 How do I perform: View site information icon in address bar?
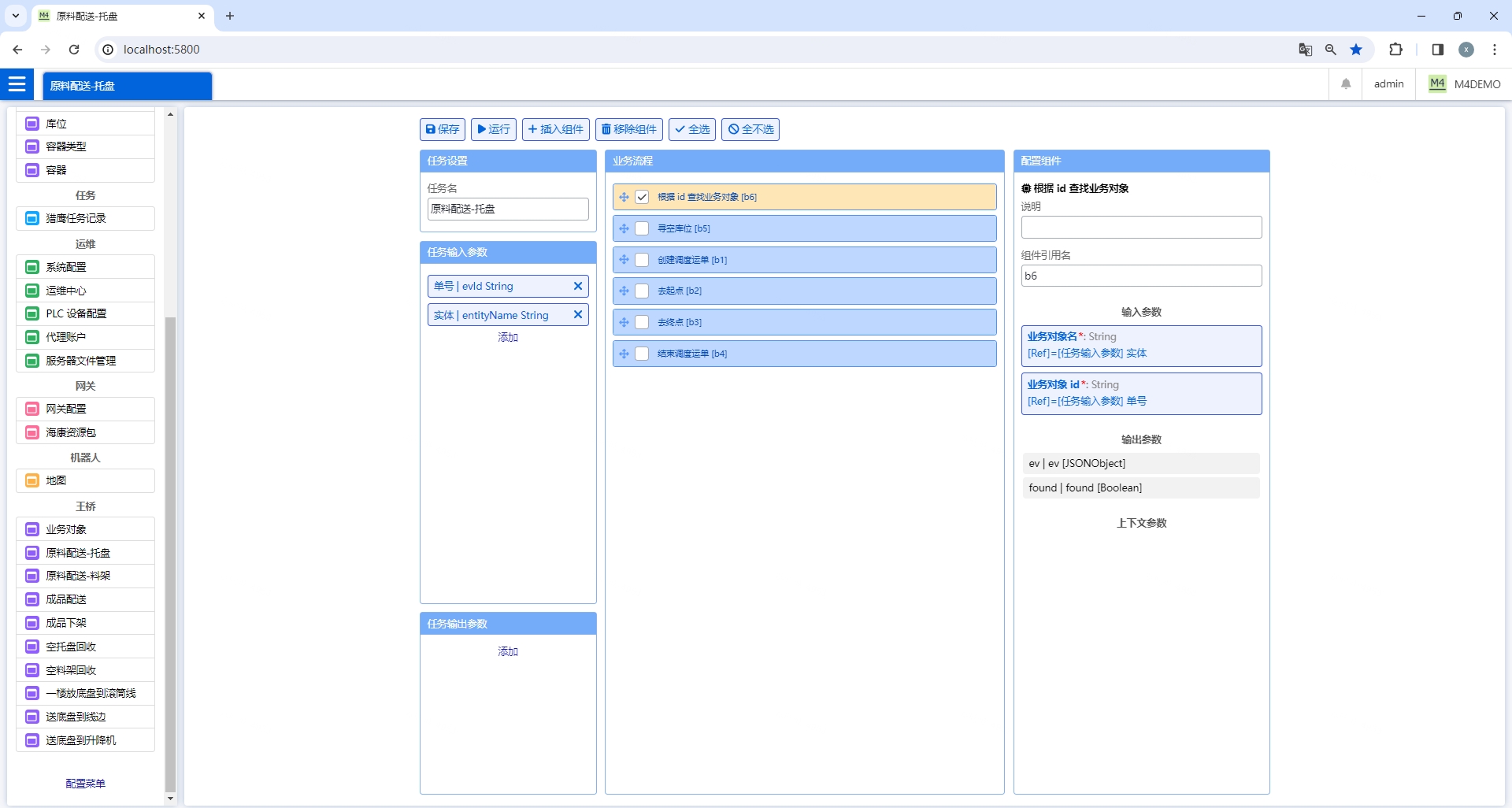pos(108,50)
